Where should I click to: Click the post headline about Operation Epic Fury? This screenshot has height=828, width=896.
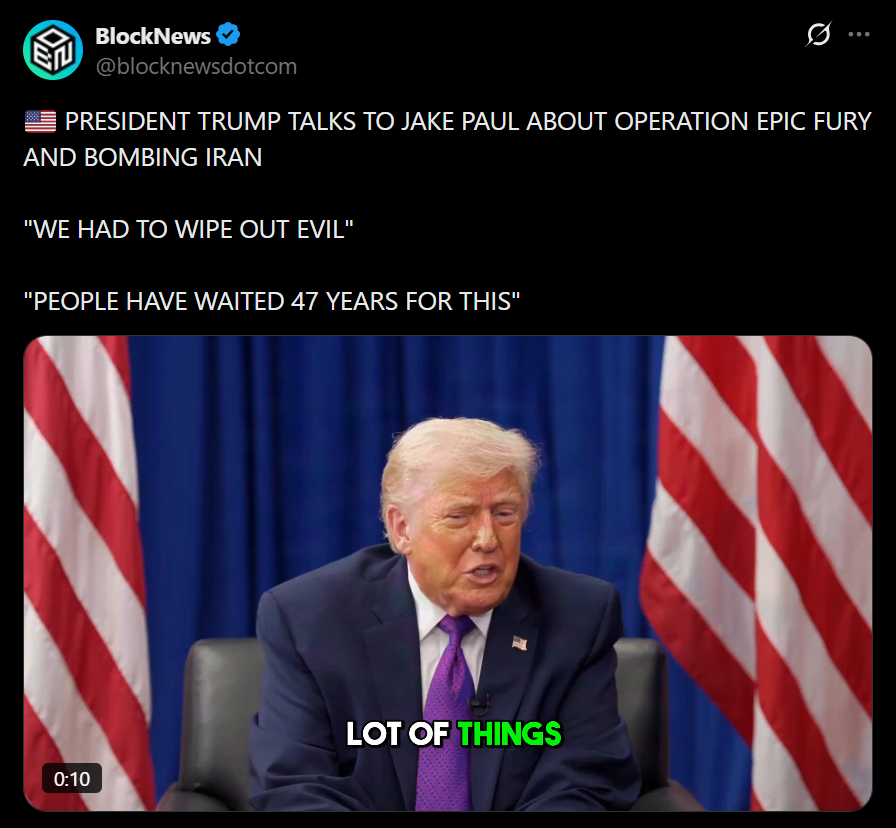coord(447,139)
